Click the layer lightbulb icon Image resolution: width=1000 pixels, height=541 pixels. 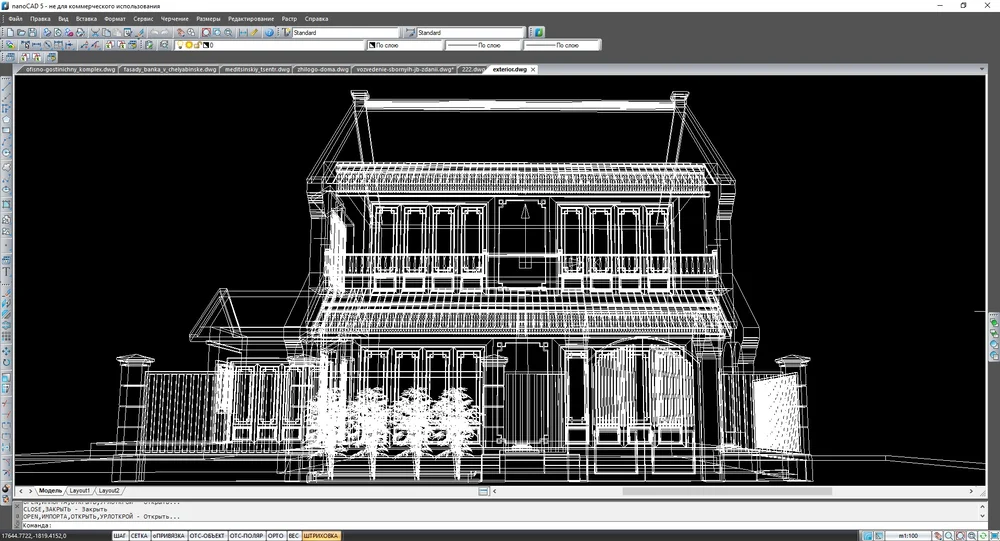(x=181, y=45)
